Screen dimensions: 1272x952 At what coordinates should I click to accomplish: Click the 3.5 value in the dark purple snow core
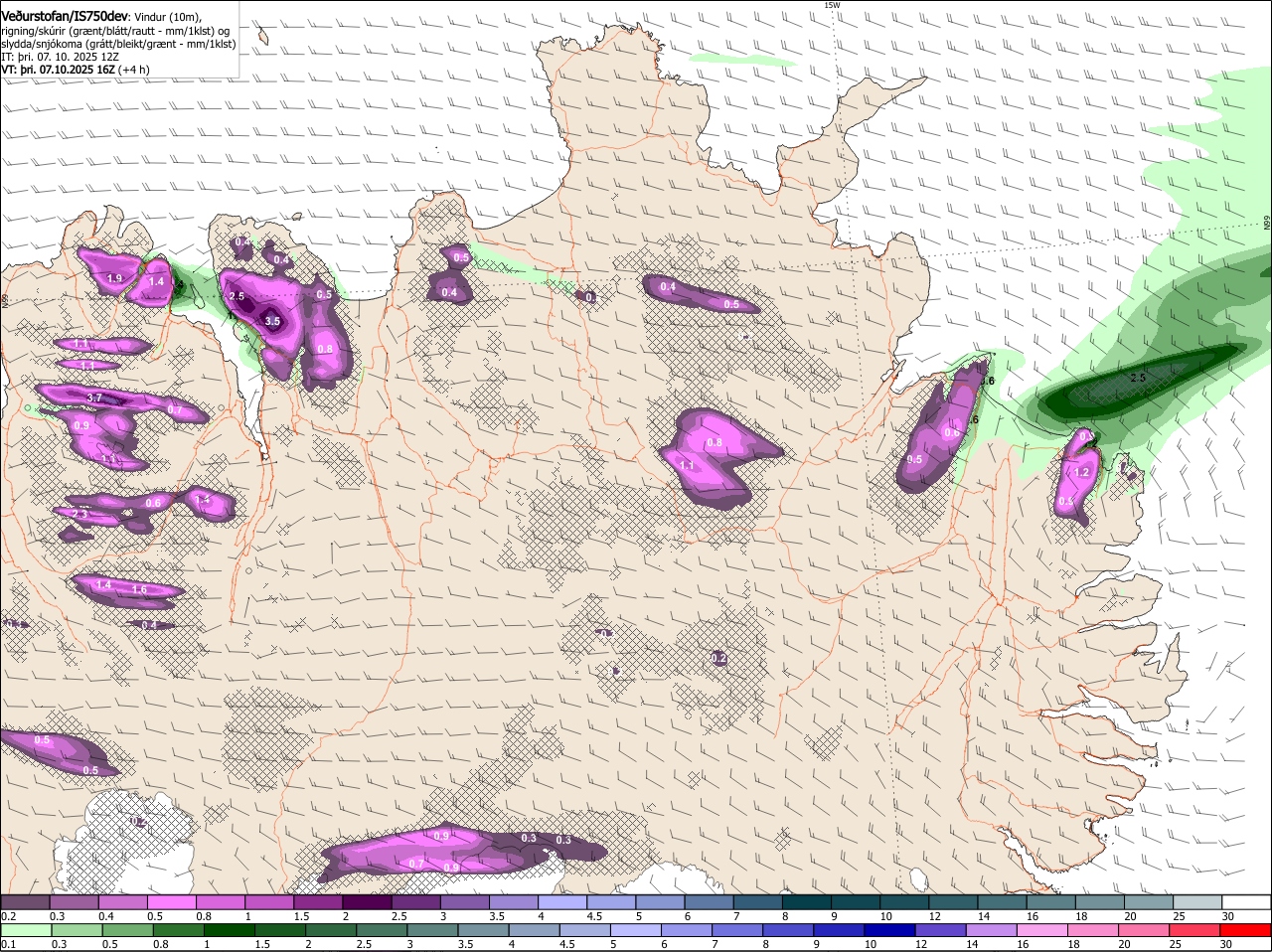click(272, 321)
